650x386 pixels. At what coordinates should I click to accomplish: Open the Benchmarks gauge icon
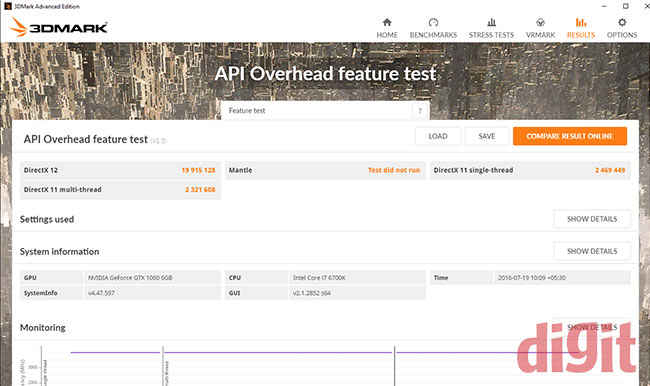433,22
